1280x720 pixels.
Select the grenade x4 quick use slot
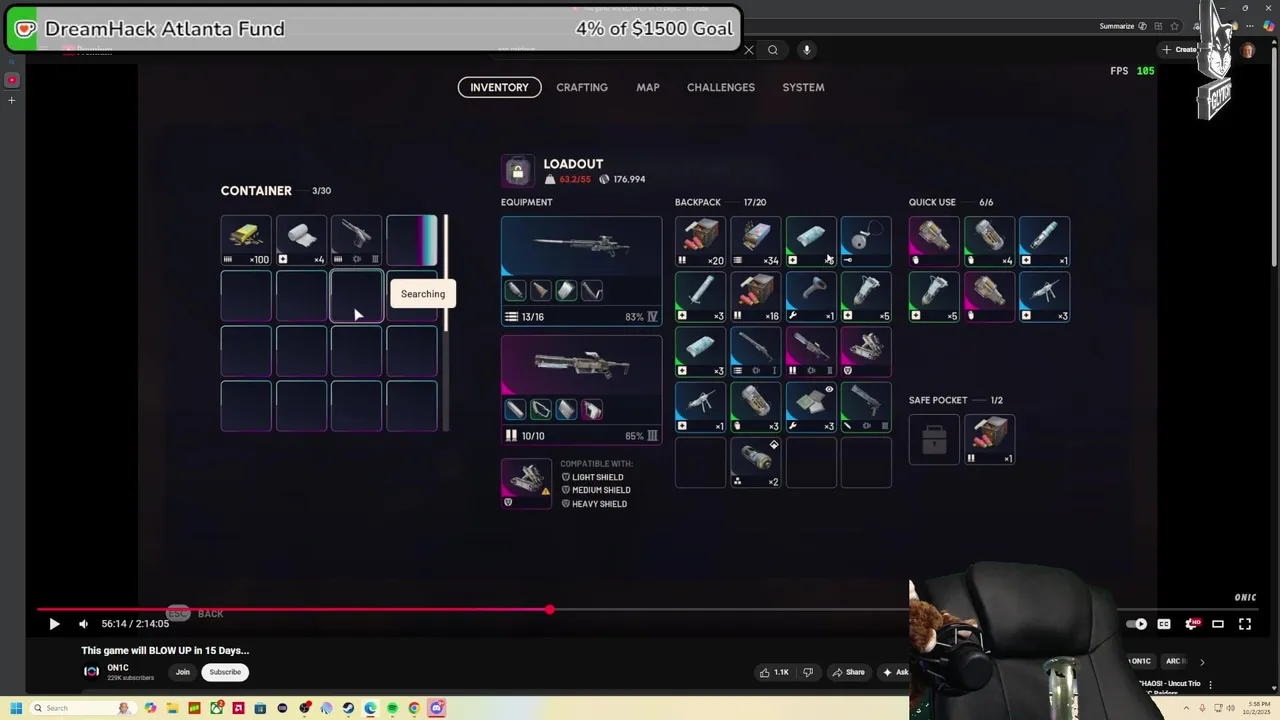tap(989, 241)
